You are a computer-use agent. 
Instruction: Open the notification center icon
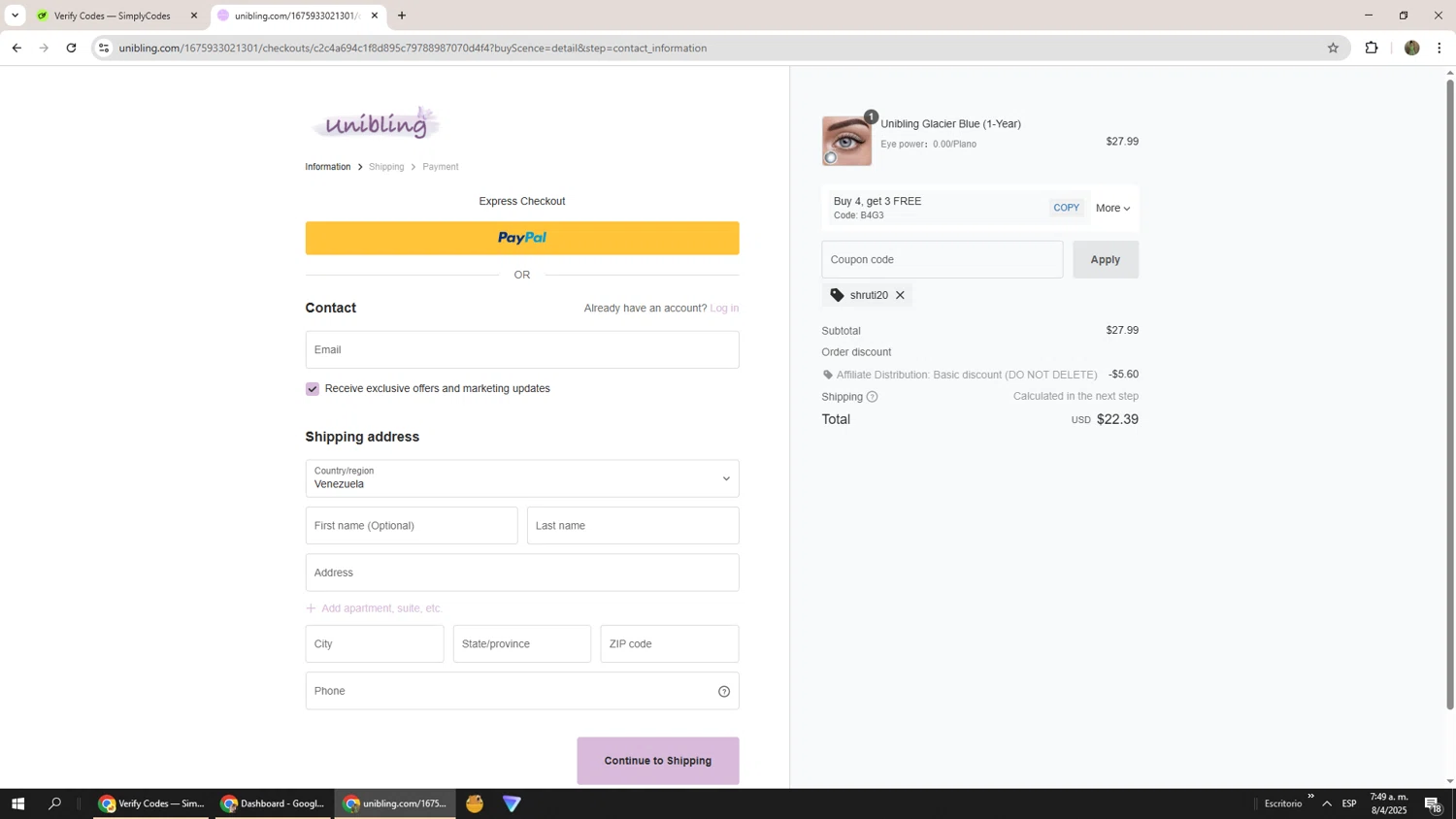pyautogui.click(x=1433, y=803)
